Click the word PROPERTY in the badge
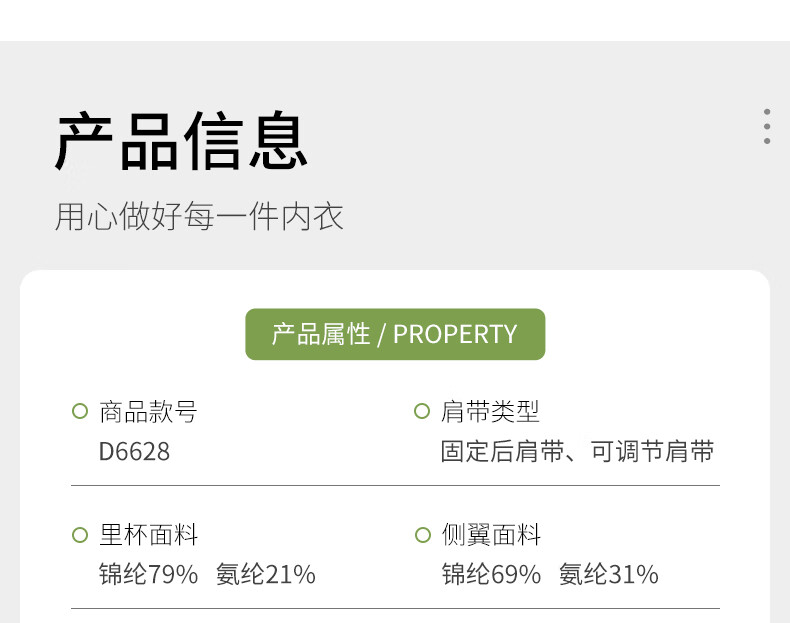790x623 pixels. [x=455, y=334]
